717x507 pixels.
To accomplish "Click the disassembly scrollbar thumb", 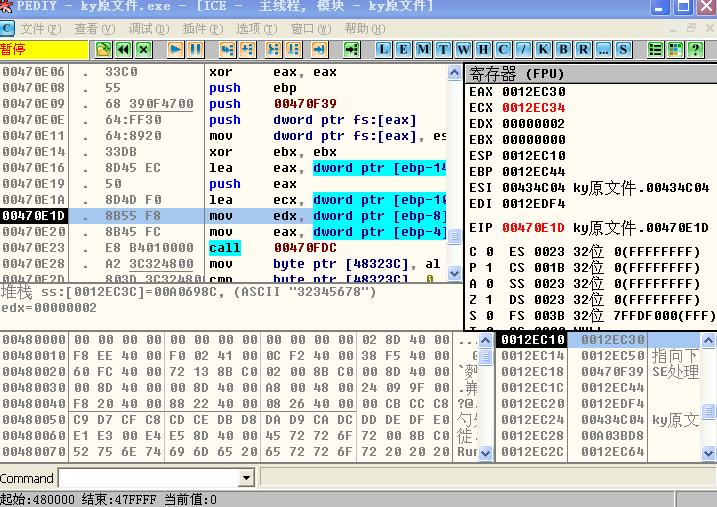I will pyautogui.click(x=454, y=237).
